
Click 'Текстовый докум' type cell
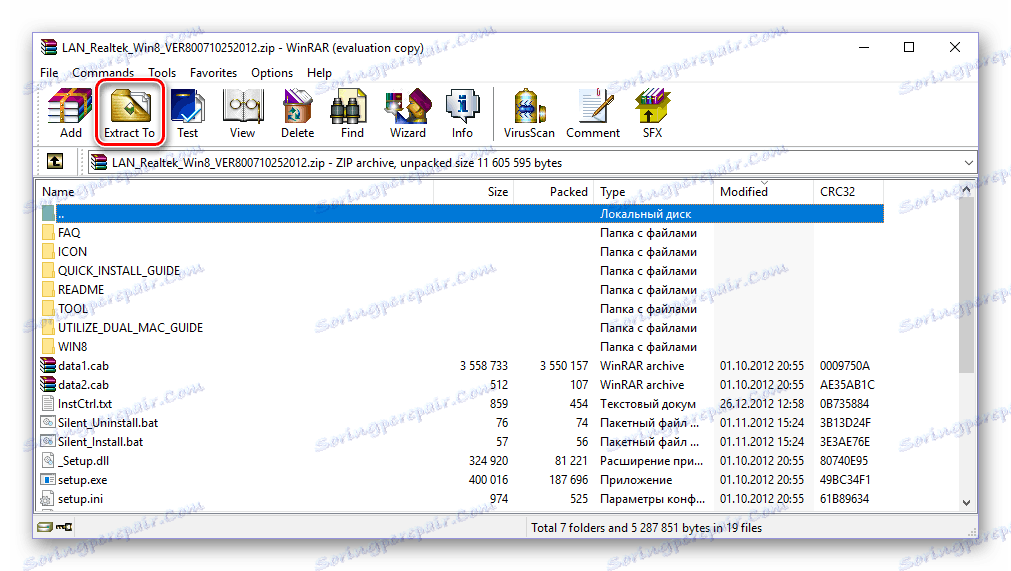click(647, 404)
